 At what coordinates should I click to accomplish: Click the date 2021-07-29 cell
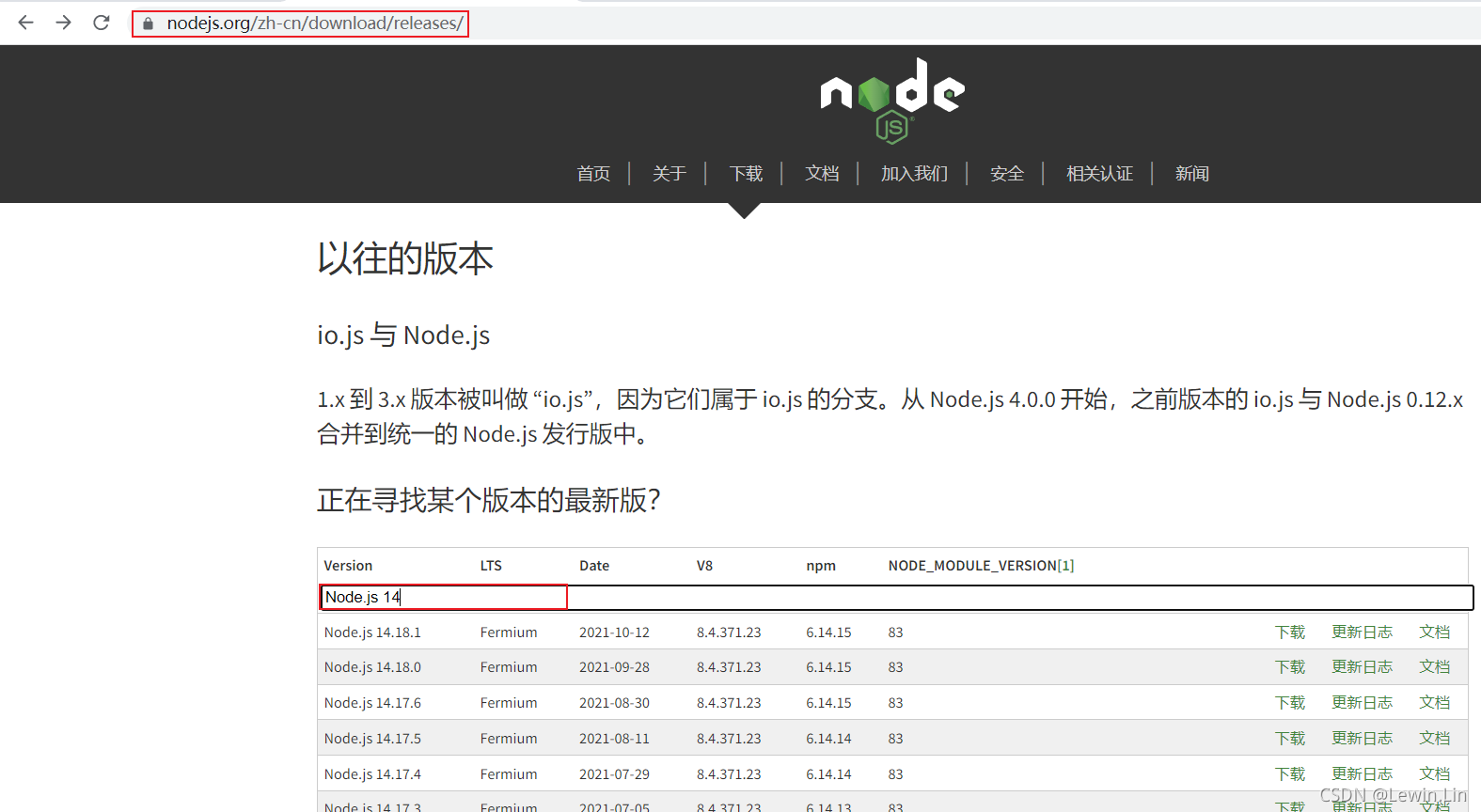(614, 774)
